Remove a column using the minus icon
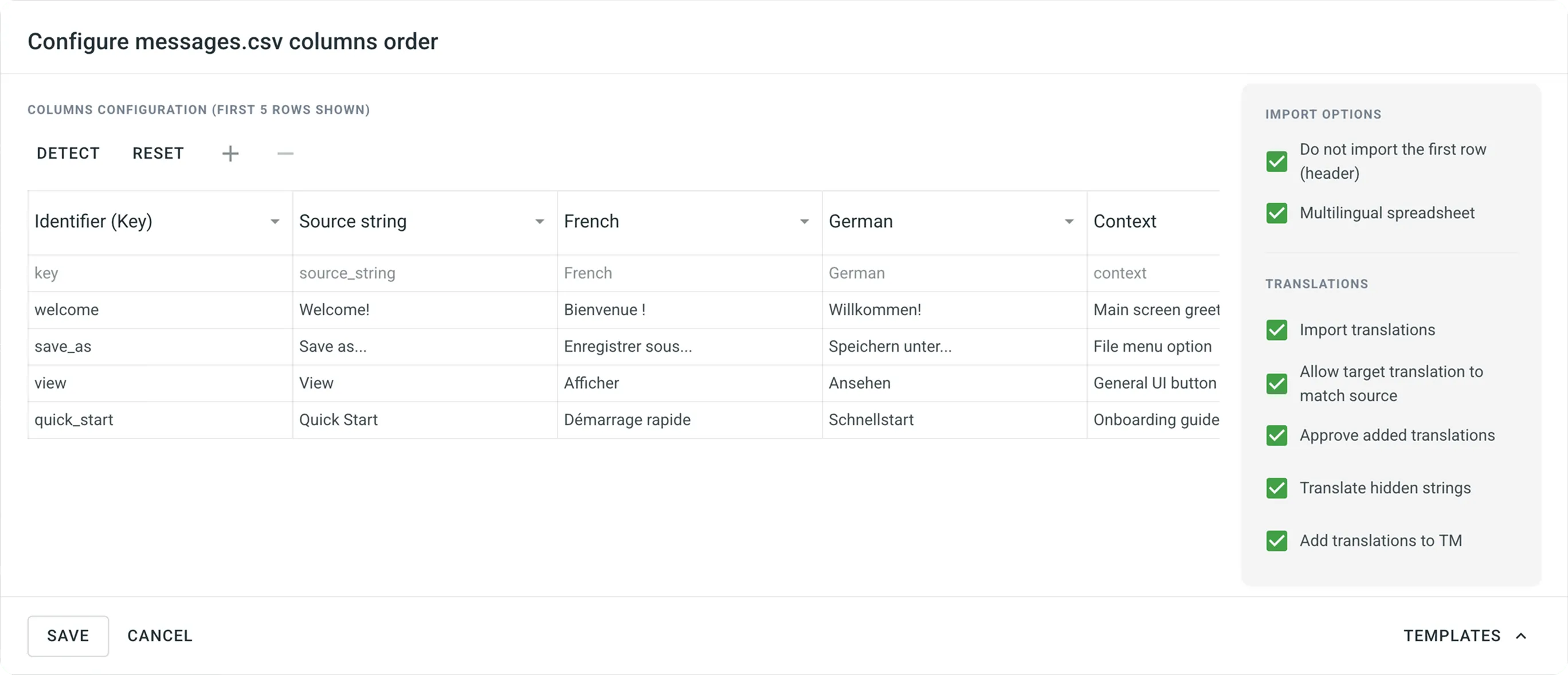Viewport: 1568px width, 675px height. tap(285, 153)
